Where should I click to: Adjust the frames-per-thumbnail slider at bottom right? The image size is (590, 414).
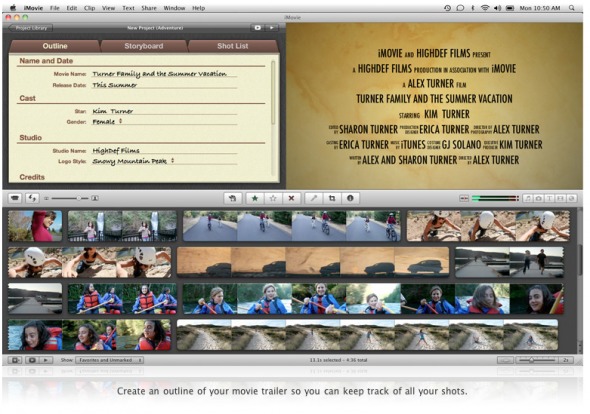pos(537,360)
